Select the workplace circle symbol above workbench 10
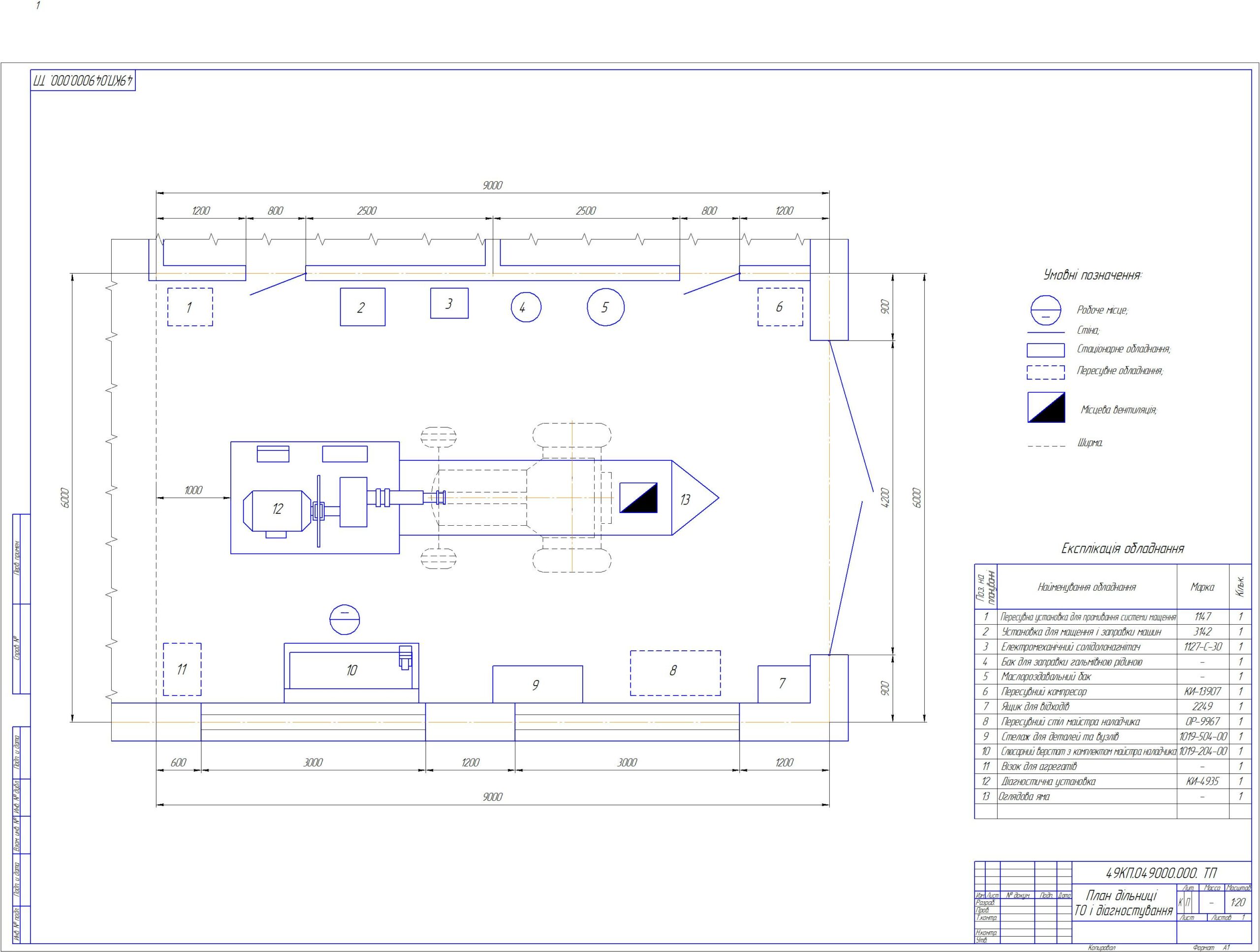Screen dimensions: 1260x952 345,619
